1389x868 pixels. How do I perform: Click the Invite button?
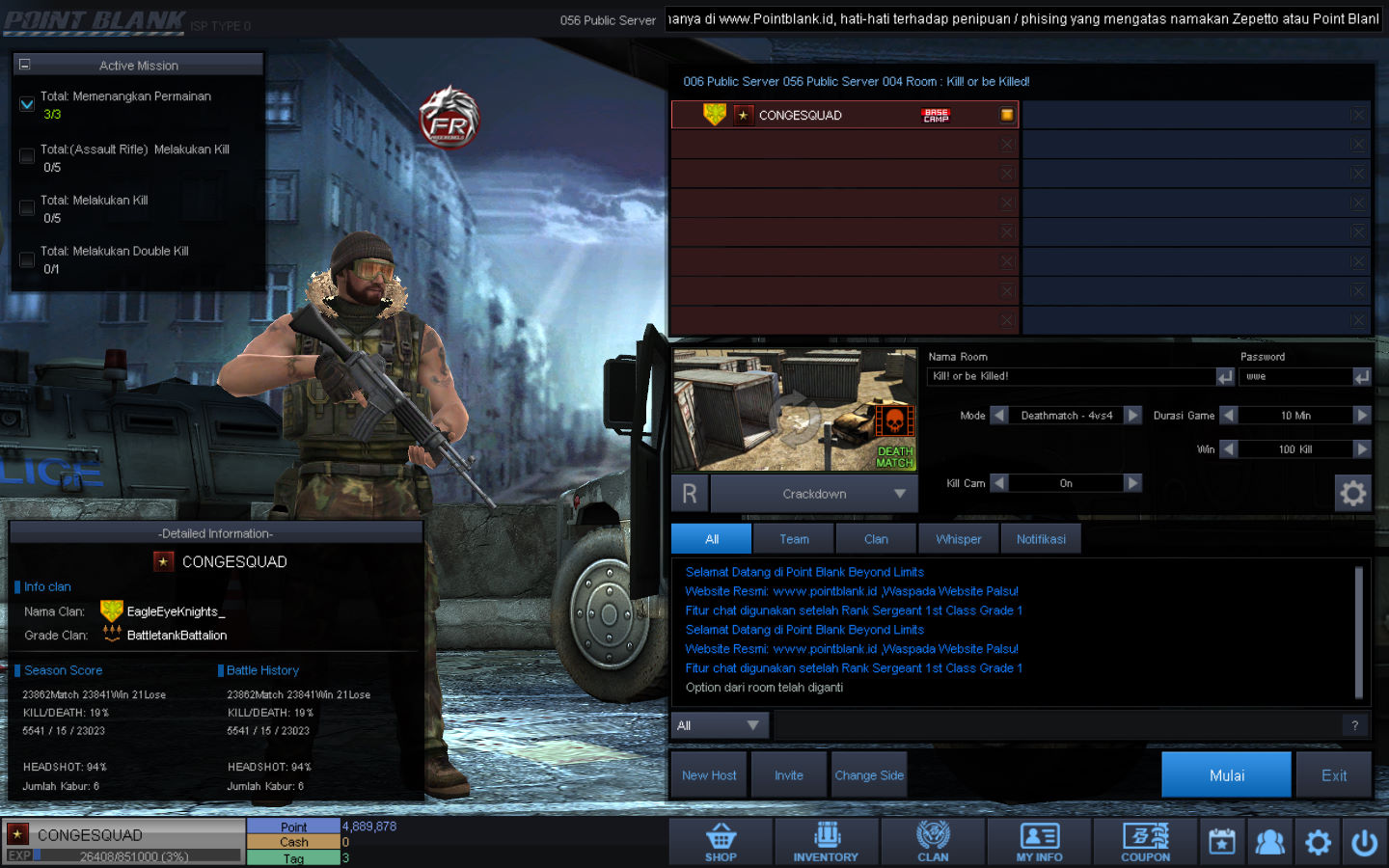point(789,774)
